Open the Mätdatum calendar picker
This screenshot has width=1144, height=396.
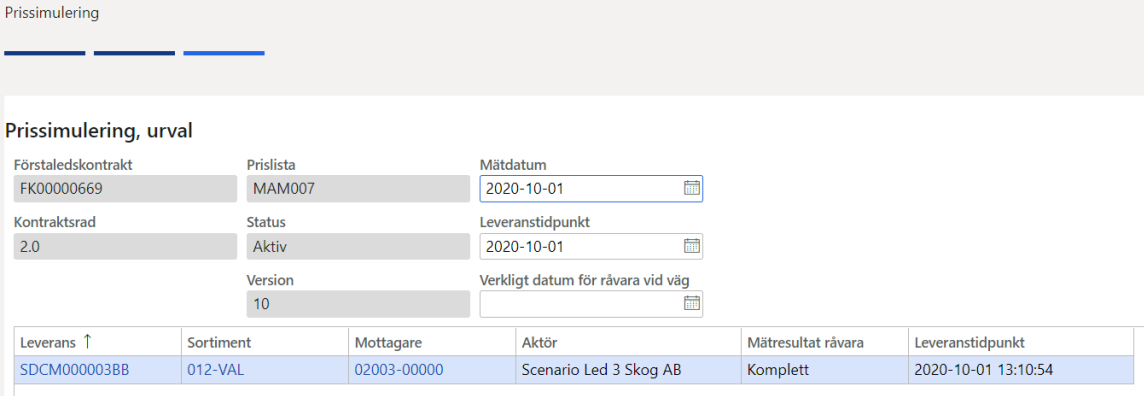tap(691, 188)
